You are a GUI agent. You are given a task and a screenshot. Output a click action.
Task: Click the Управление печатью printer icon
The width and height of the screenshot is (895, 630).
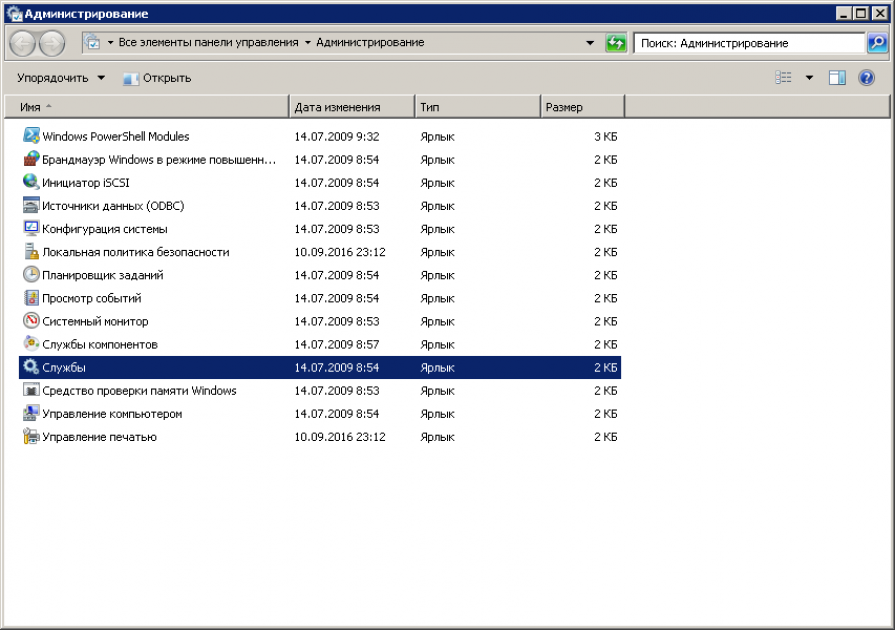[x=31, y=437]
